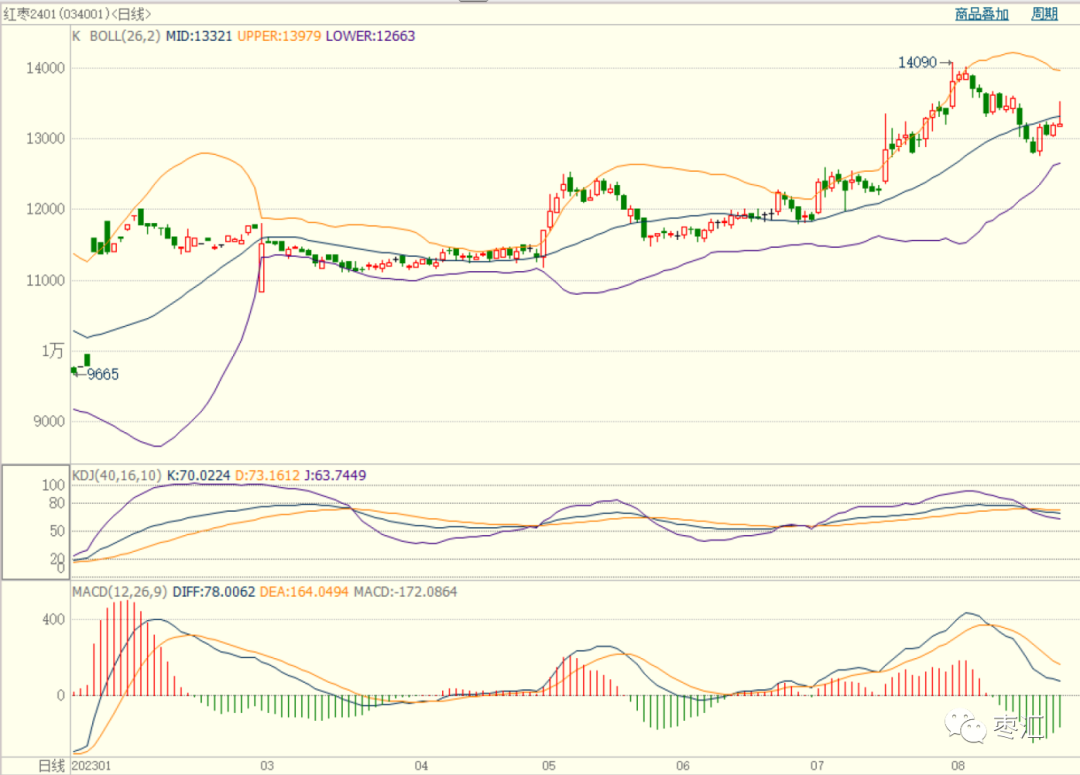Click the 07 month axis label
The width and height of the screenshot is (1080, 775).
817,765
